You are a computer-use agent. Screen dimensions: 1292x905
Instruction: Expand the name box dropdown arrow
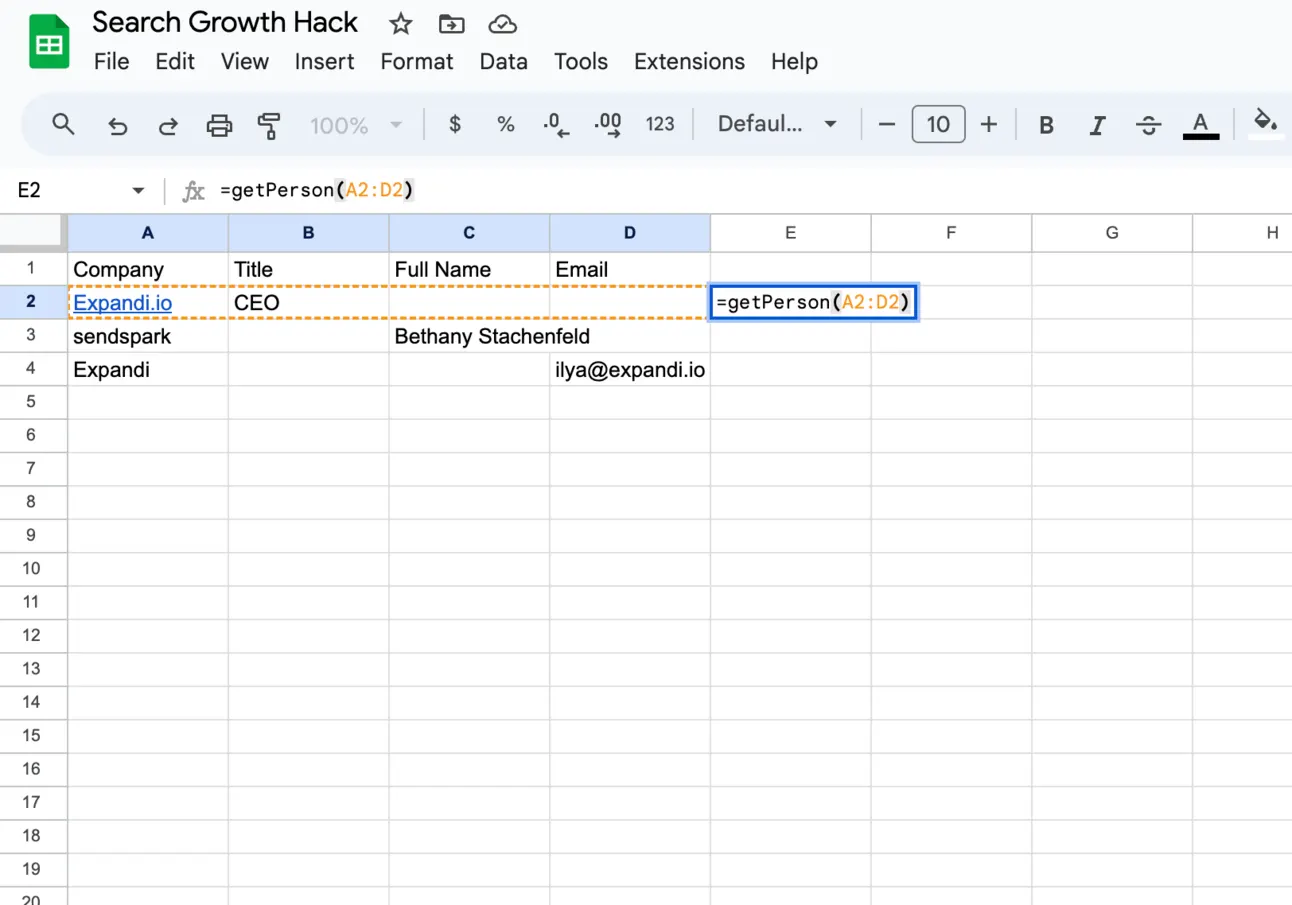[138, 190]
